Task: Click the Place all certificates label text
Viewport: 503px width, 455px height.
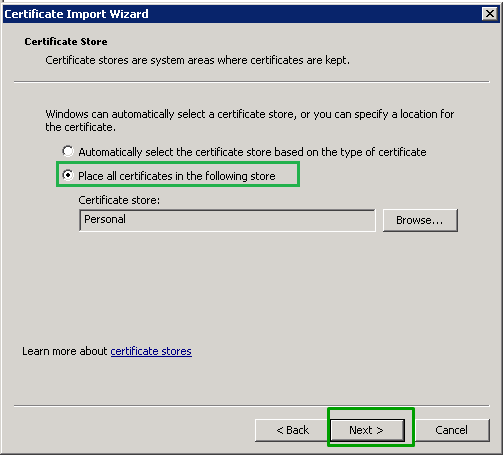Action: click(177, 176)
